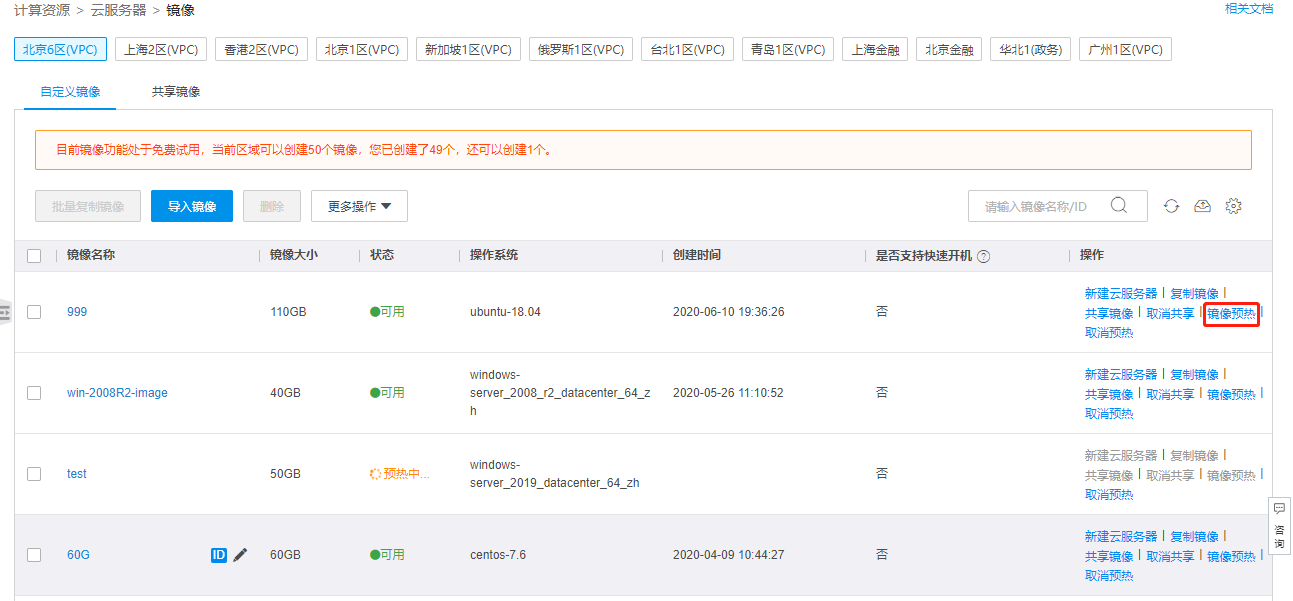Click 取消预热 for the test image
This screenshot has height=601, width=1293.
click(x=1109, y=495)
